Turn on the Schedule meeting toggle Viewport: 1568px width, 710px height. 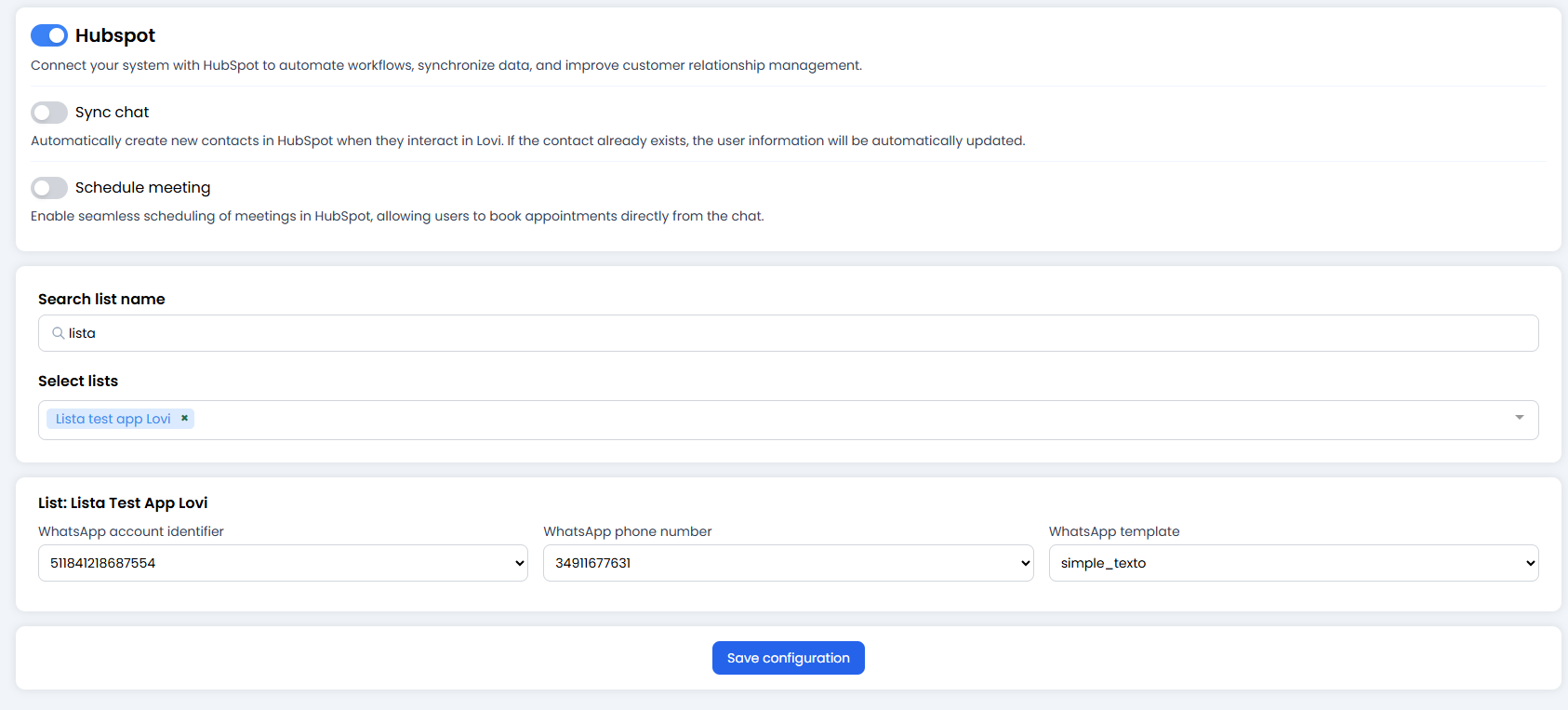pos(49,188)
